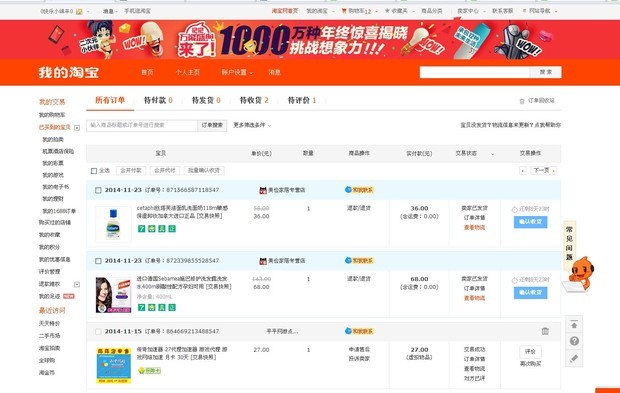Click first green guarantee badge under Cetaphil item
The width and height of the screenshot is (620, 393).
[x=141, y=229]
